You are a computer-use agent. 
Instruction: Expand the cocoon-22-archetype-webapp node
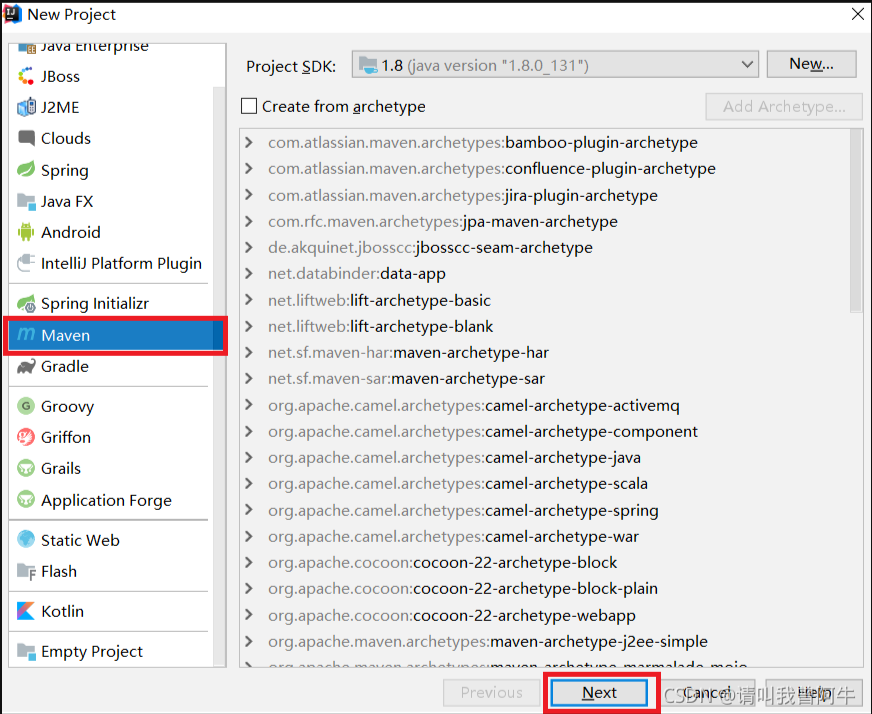(x=249, y=616)
